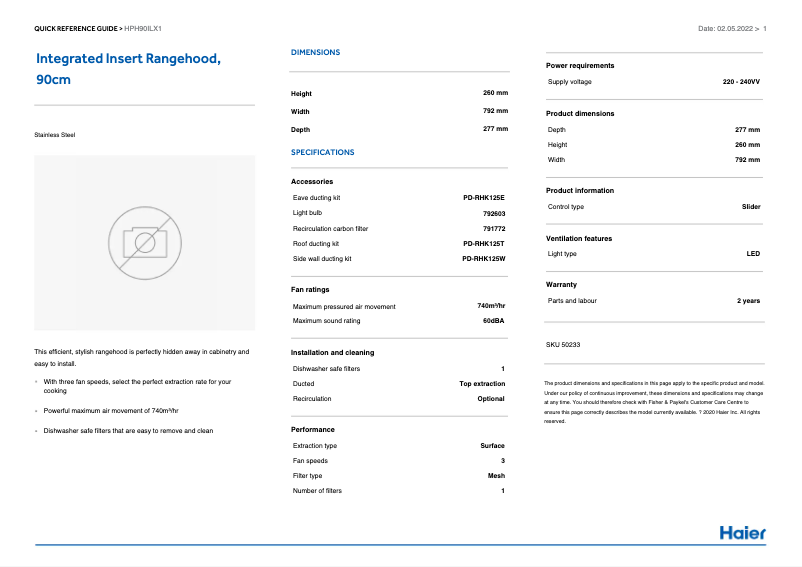Screen dimensions: 802x567
Task: Click the SPECIFICATIONS section heading
Action: 322,152
